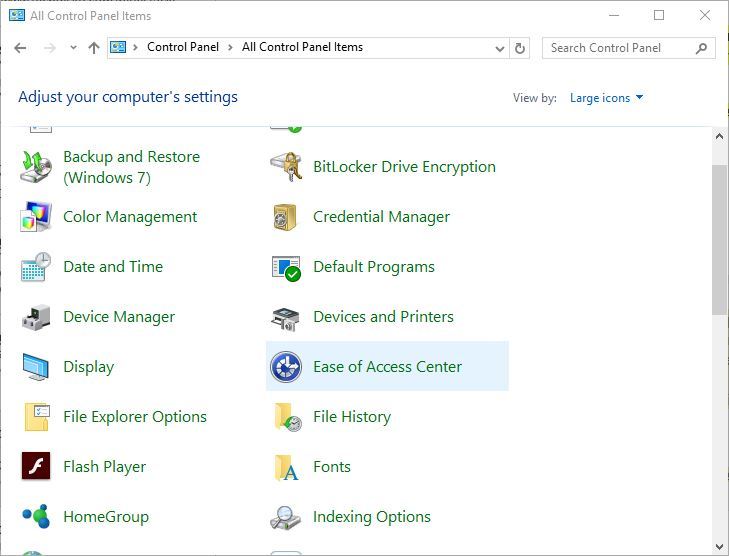729x556 pixels.
Task: Open the Indexing Options link
Action: (x=371, y=517)
